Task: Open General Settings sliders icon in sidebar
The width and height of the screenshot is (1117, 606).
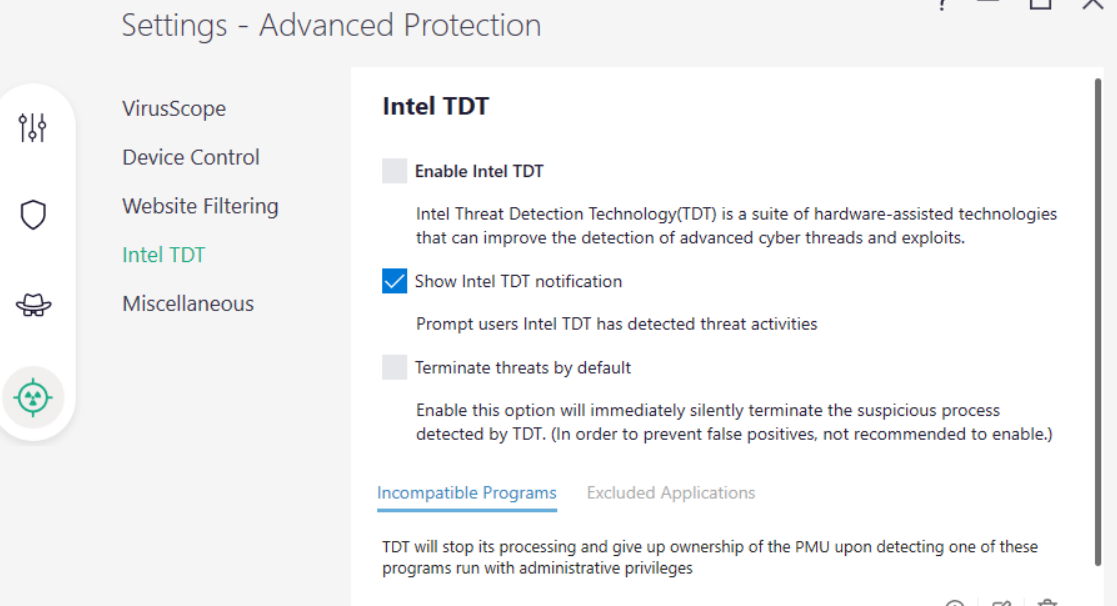Action: pyautogui.click(x=33, y=127)
